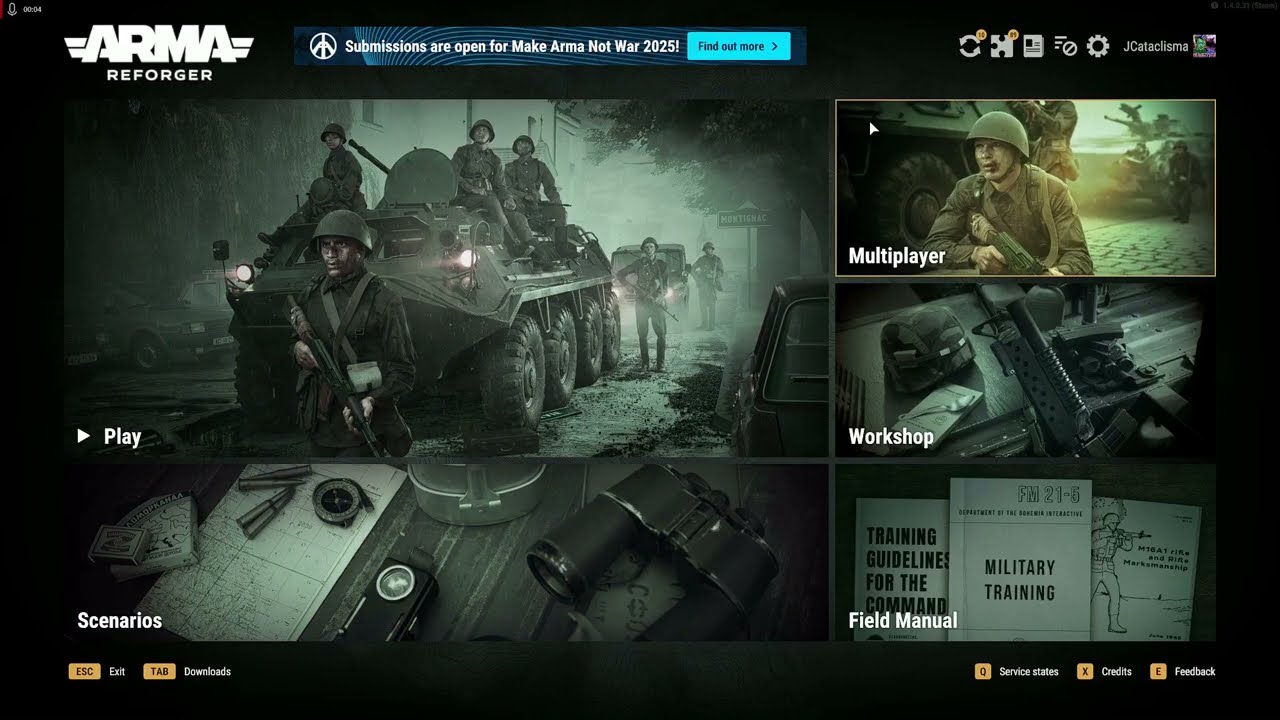This screenshot has width=1280, height=720.
Task: Click the TAB key hint badge
Action: [x=159, y=672]
